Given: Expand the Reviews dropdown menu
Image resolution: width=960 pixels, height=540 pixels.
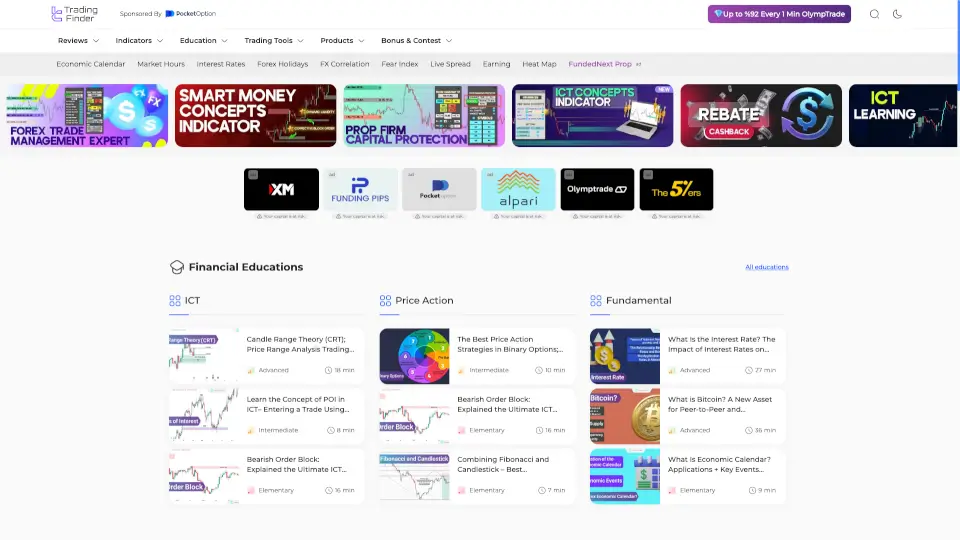Looking at the screenshot, I should 78,41.
